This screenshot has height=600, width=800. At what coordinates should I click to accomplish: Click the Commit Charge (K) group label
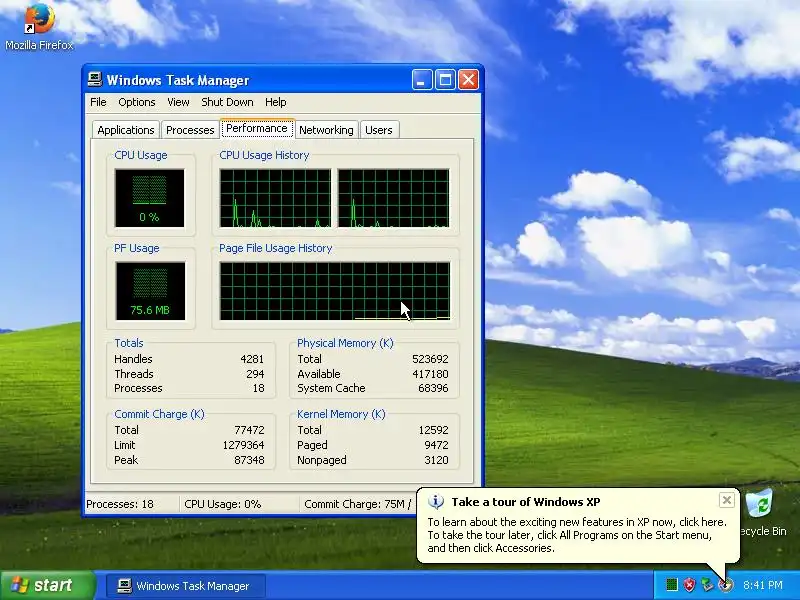click(x=159, y=414)
